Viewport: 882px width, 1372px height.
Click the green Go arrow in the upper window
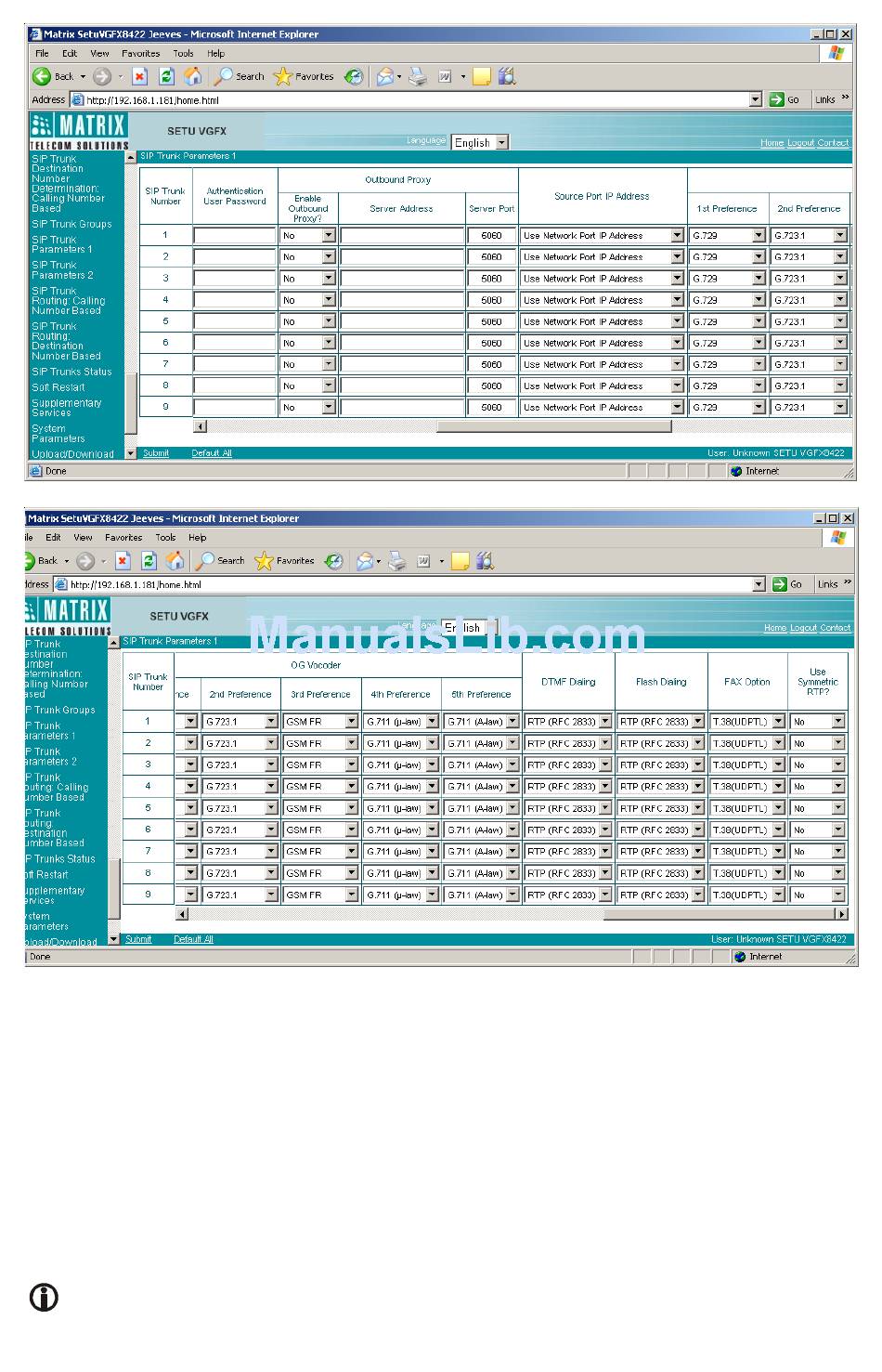pos(777,99)
